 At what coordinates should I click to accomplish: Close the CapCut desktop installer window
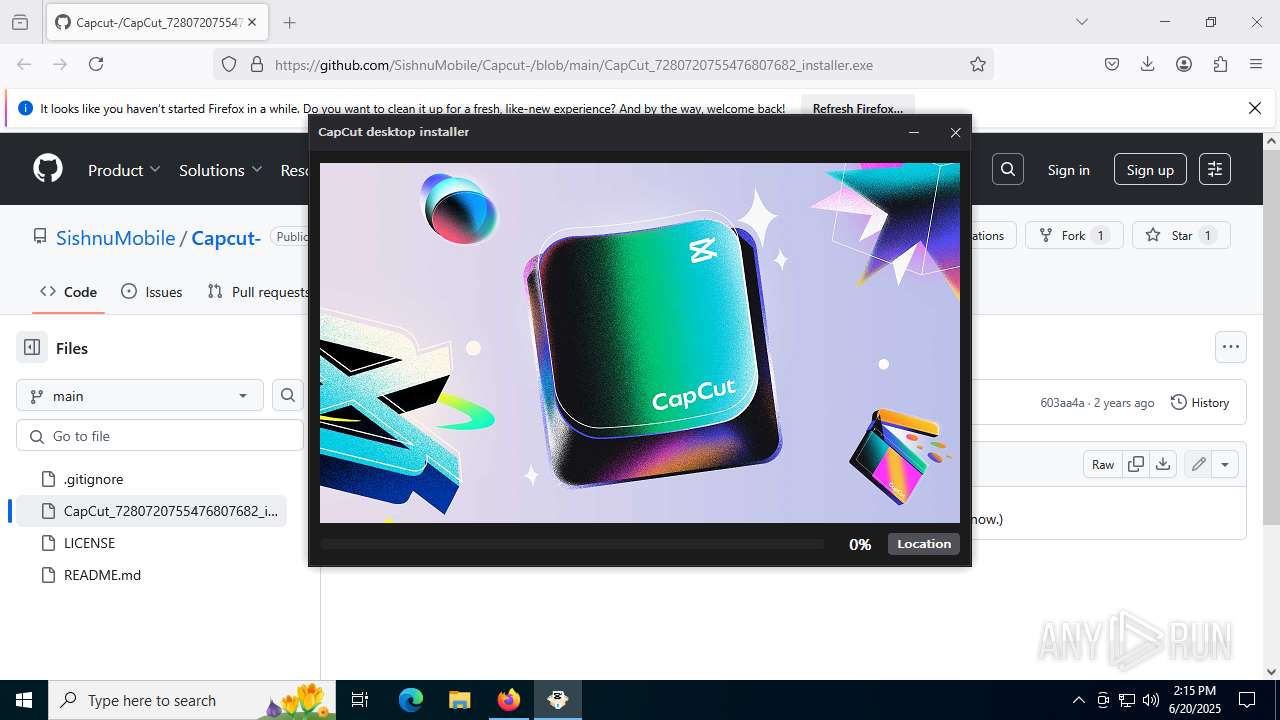click(955, 132)
